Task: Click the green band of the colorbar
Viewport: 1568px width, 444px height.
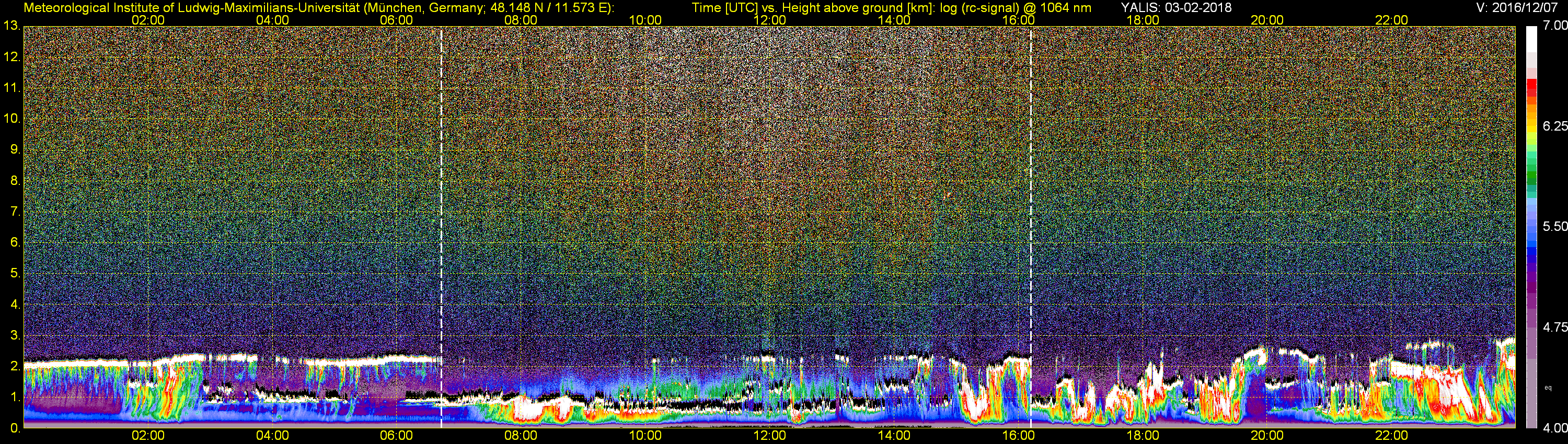Action: [1531, 175]
